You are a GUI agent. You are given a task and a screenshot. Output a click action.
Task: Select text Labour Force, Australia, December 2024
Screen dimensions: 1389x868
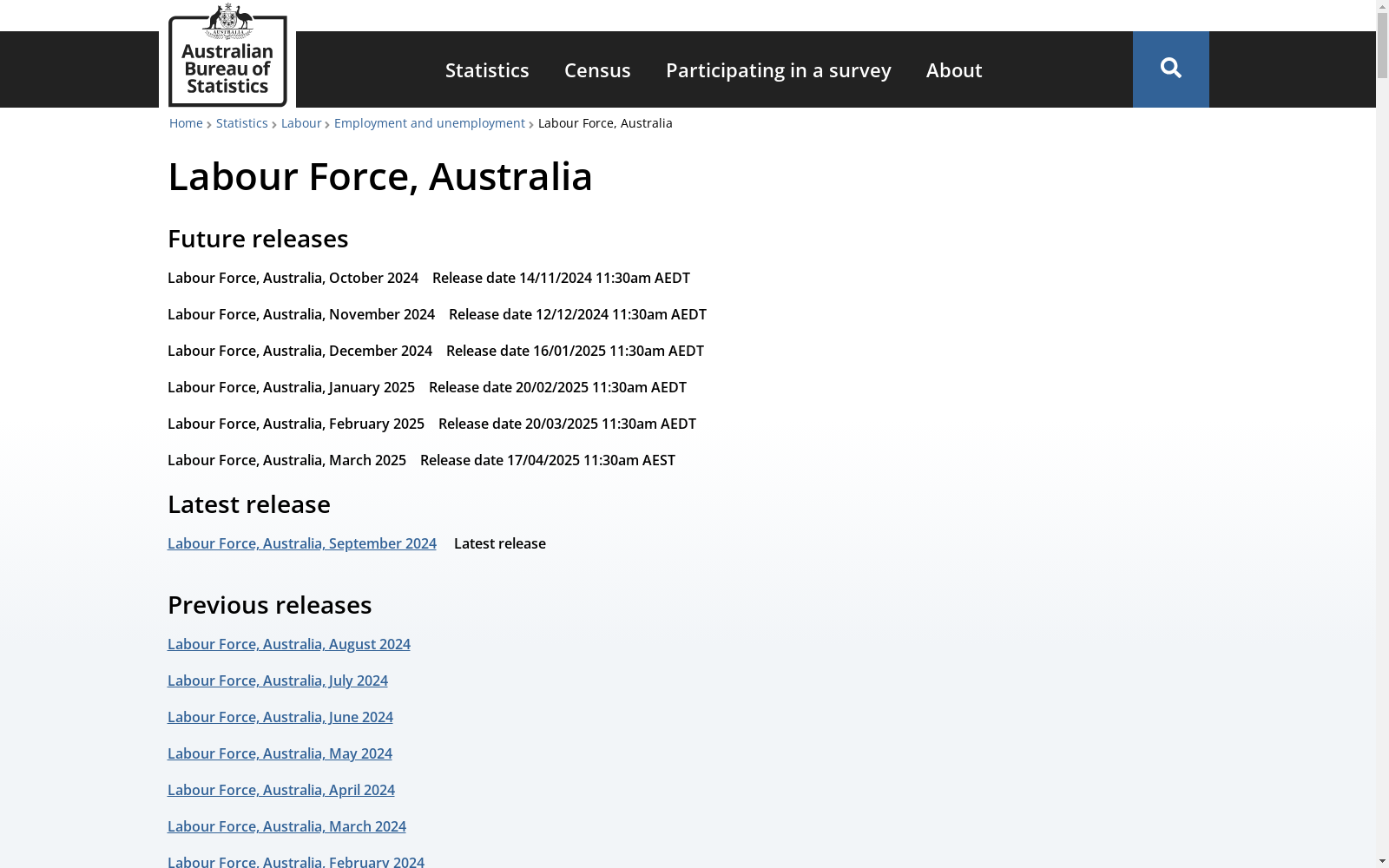[x=300, y=351]
